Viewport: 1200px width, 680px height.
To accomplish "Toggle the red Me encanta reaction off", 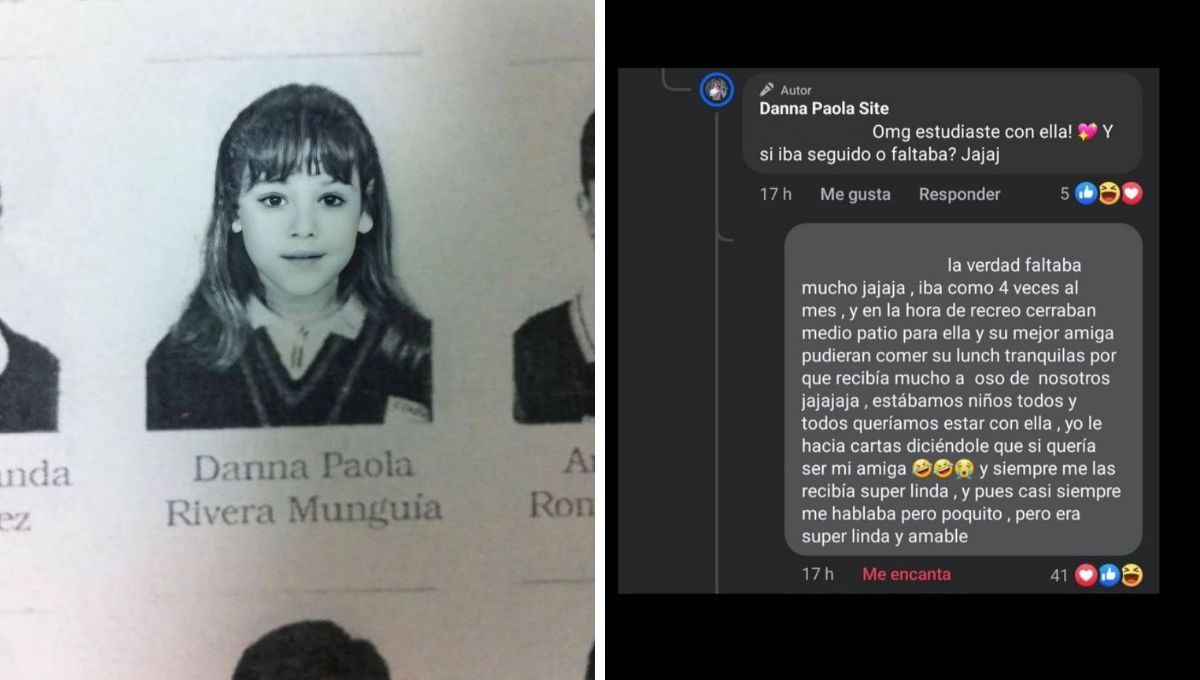I will tap(906, 574).
